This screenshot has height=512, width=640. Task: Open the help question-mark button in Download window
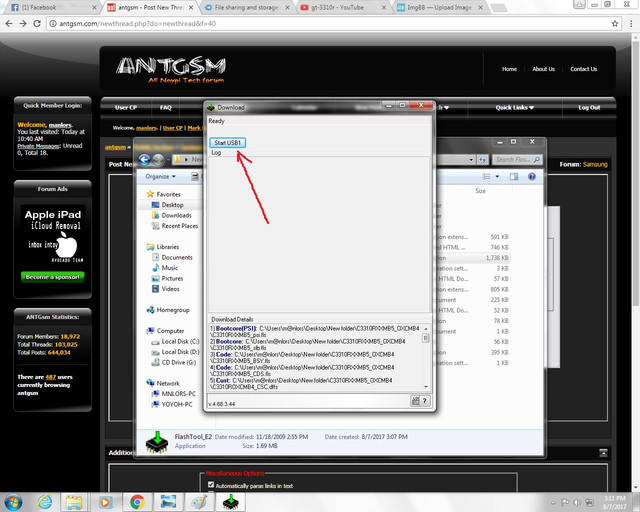pos(425,401)
